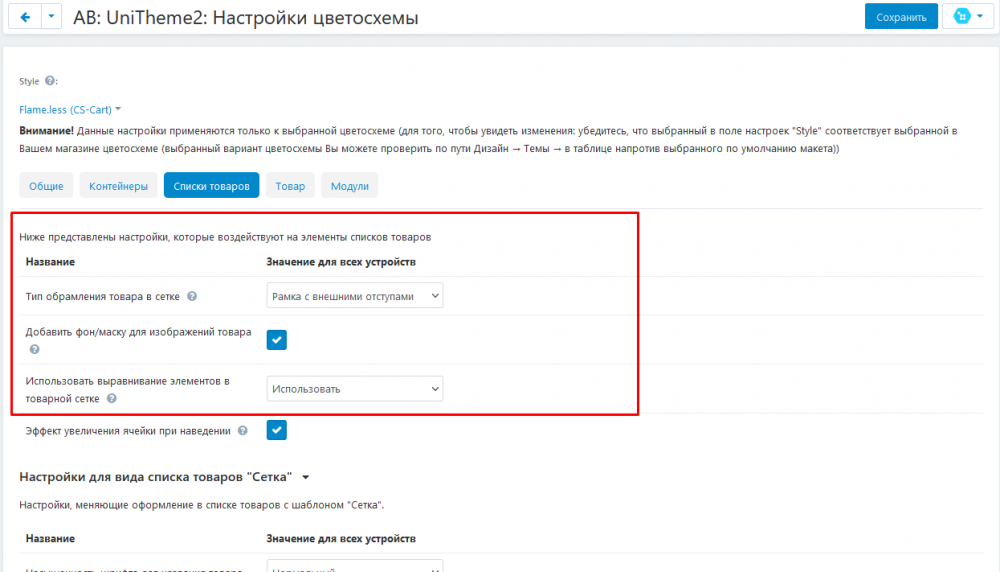Click the help icon next to Style
This screenshot has height=572, width=1000.
point(50,81)
